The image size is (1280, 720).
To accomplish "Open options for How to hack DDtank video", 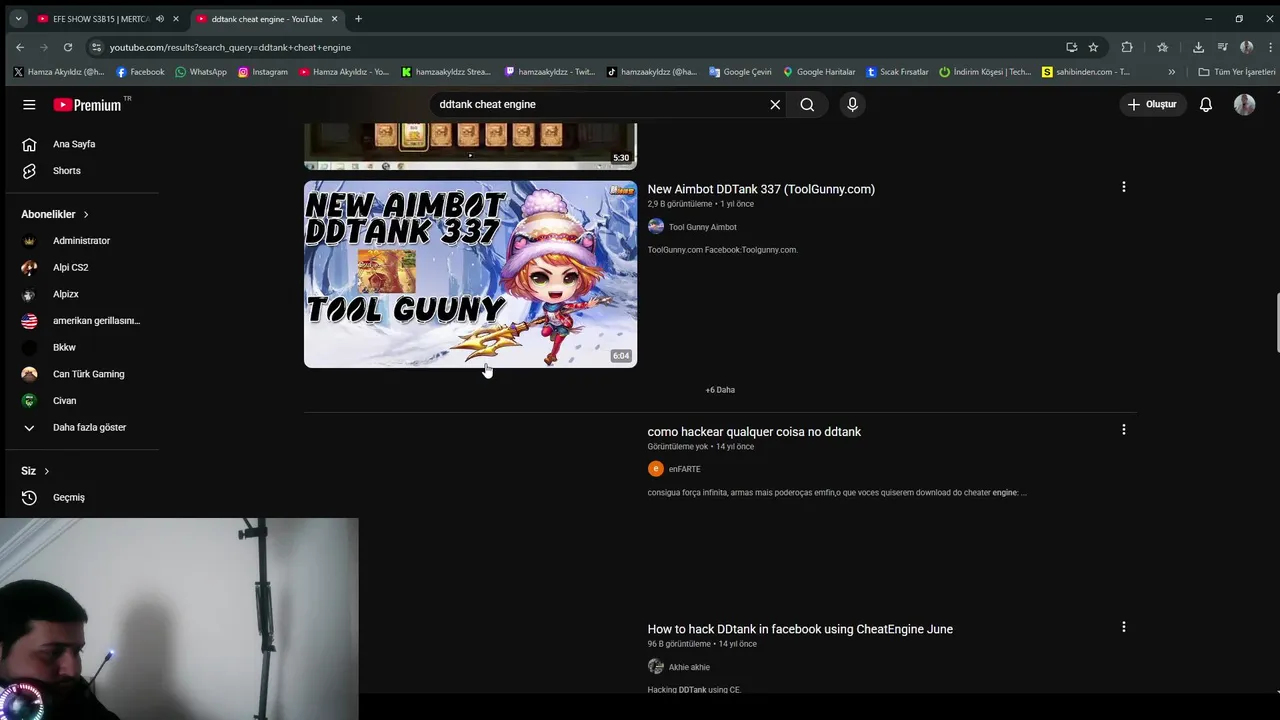I will [1124, 627].
